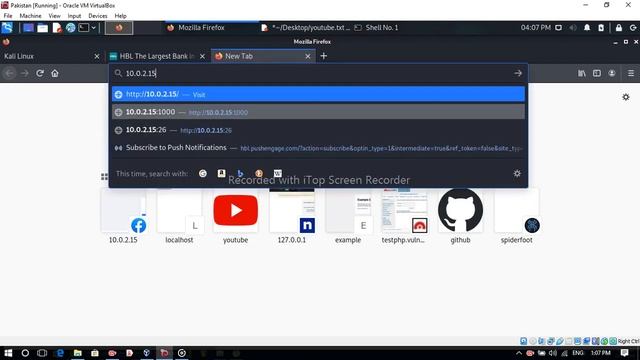The width and height of the screenshot is (640, 360).
Task: Close the Kali Linux tab
Action: click(97, 56)
